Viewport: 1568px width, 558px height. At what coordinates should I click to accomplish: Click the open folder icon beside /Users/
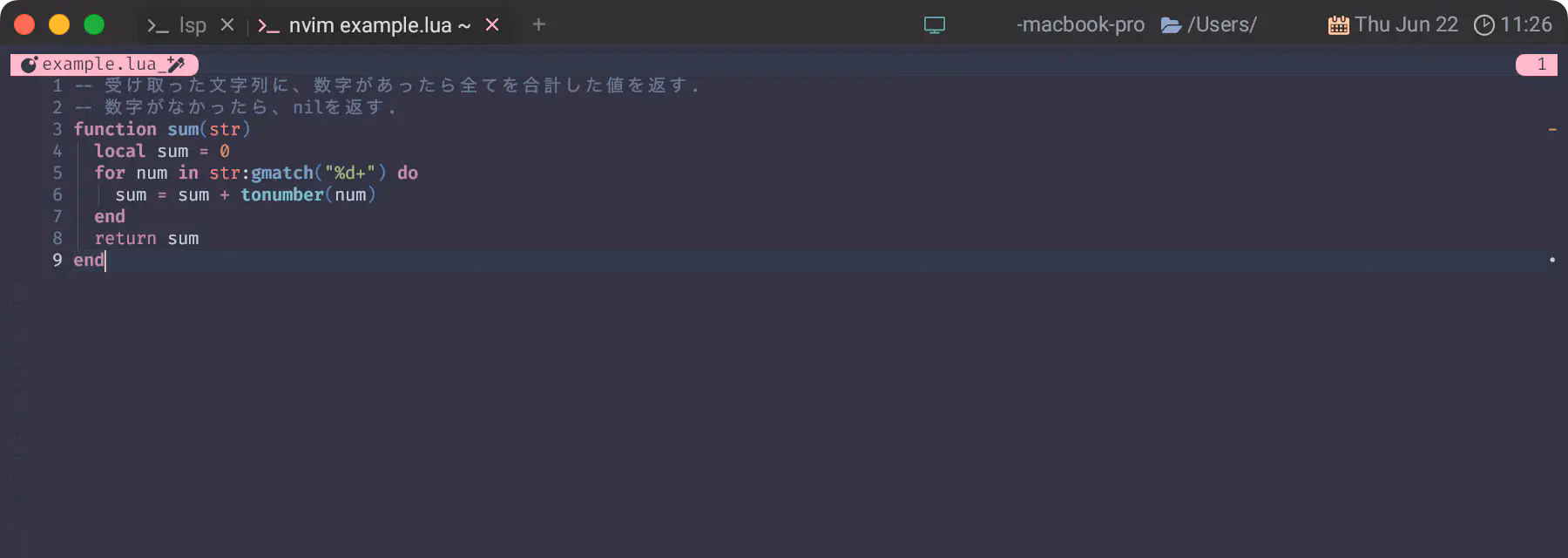[1172, 25]
